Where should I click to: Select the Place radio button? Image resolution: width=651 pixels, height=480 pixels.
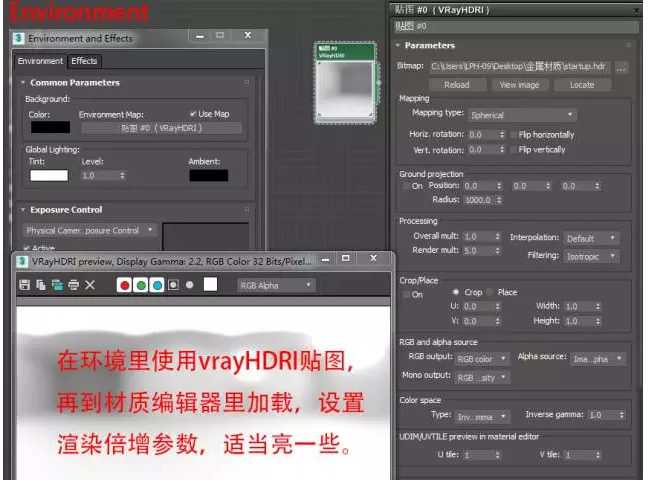pos(489,292)
